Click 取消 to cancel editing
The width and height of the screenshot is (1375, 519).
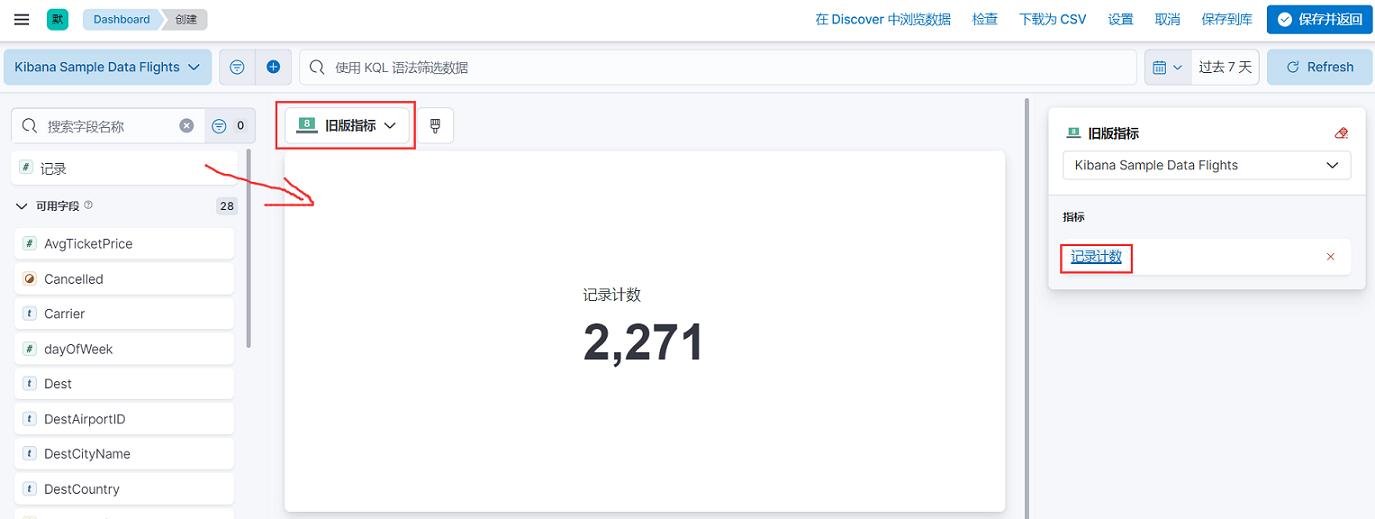coord(1167,19)
